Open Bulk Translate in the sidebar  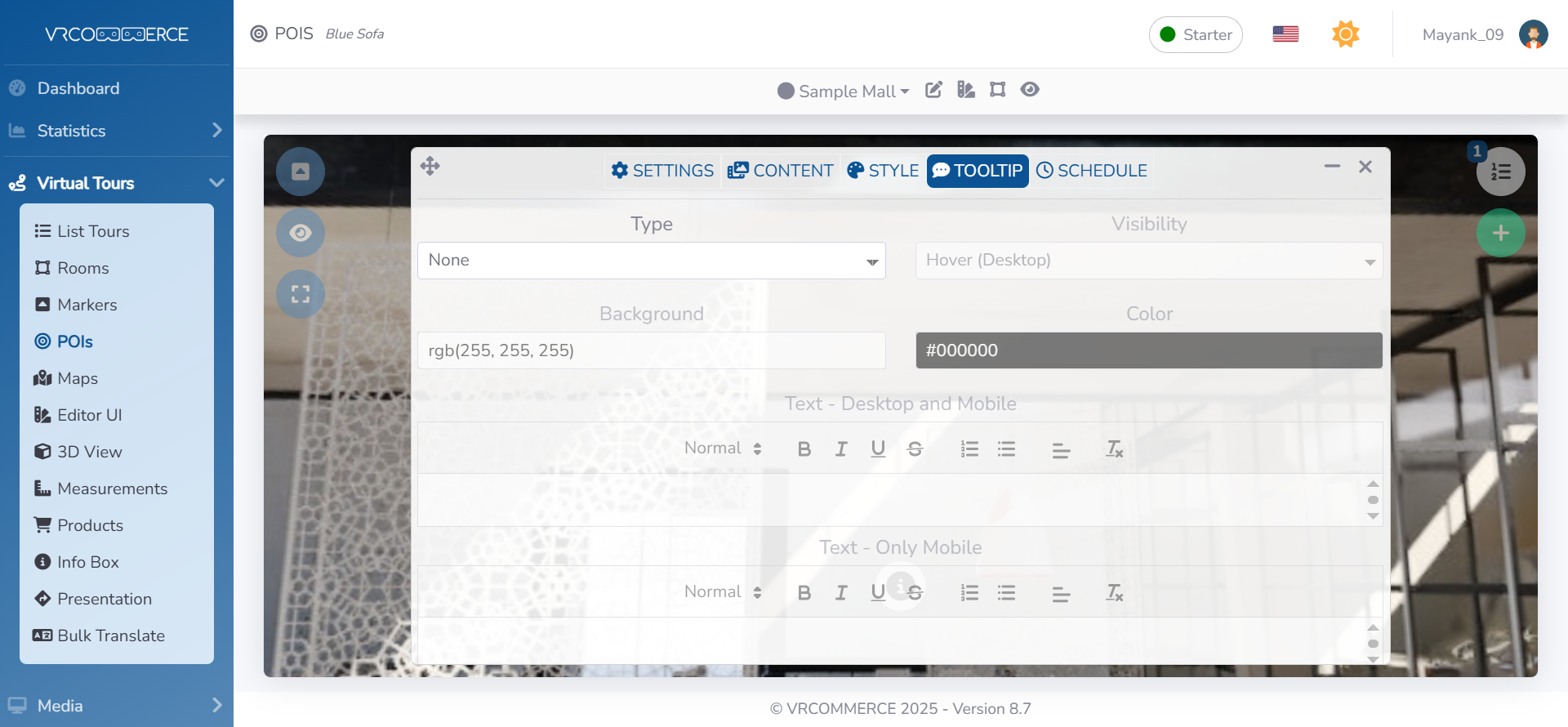(x=110, y=636)
